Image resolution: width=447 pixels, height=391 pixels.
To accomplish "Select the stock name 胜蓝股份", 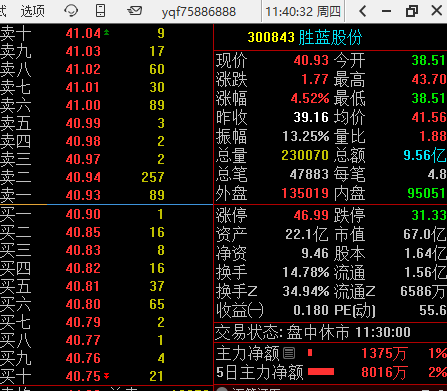I will (x=330, y=37).
